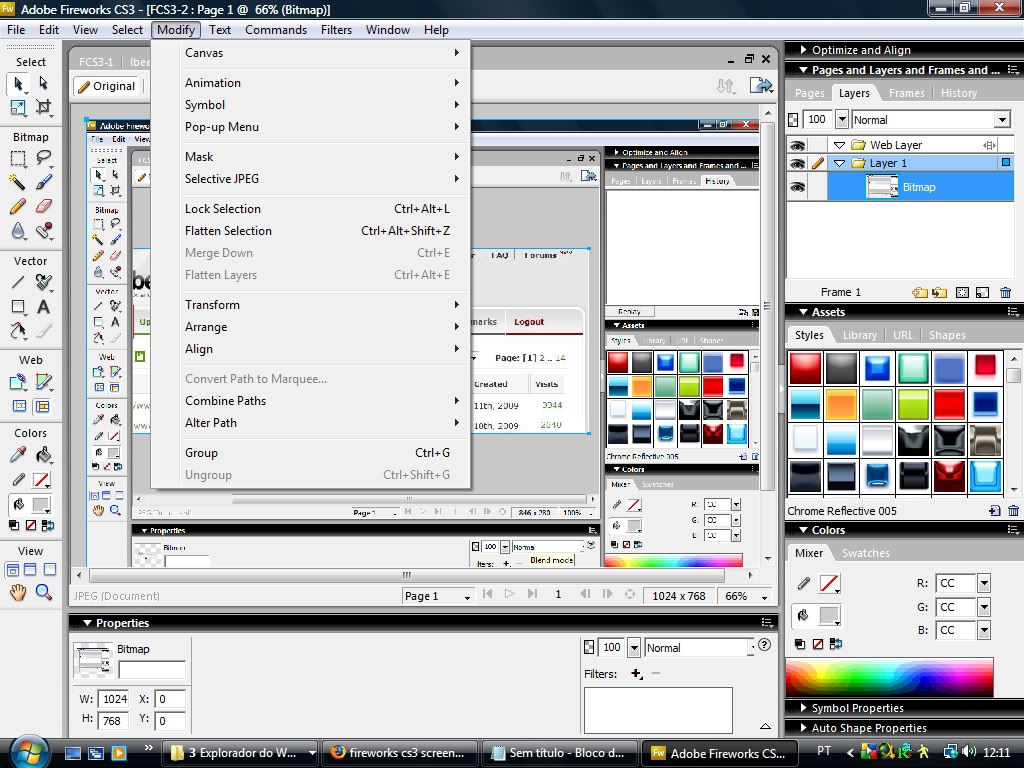The image size is (1024, 768).
Task: Open Sem título Bloco taskbar button
Action: 560,753
